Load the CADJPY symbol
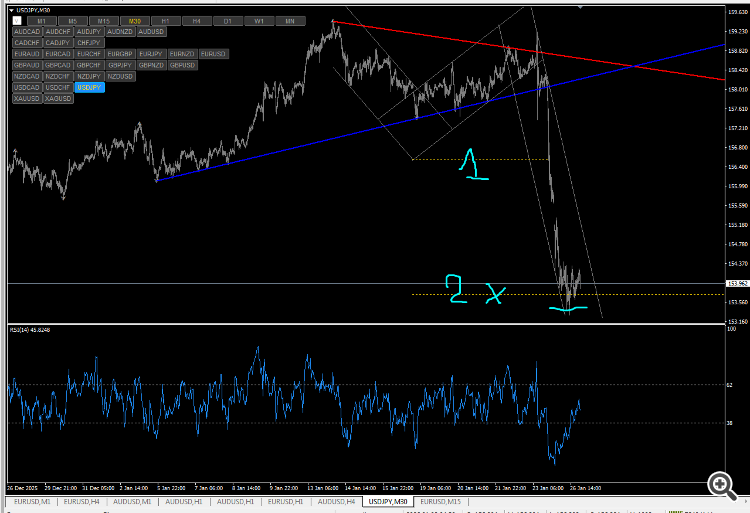 58,43
